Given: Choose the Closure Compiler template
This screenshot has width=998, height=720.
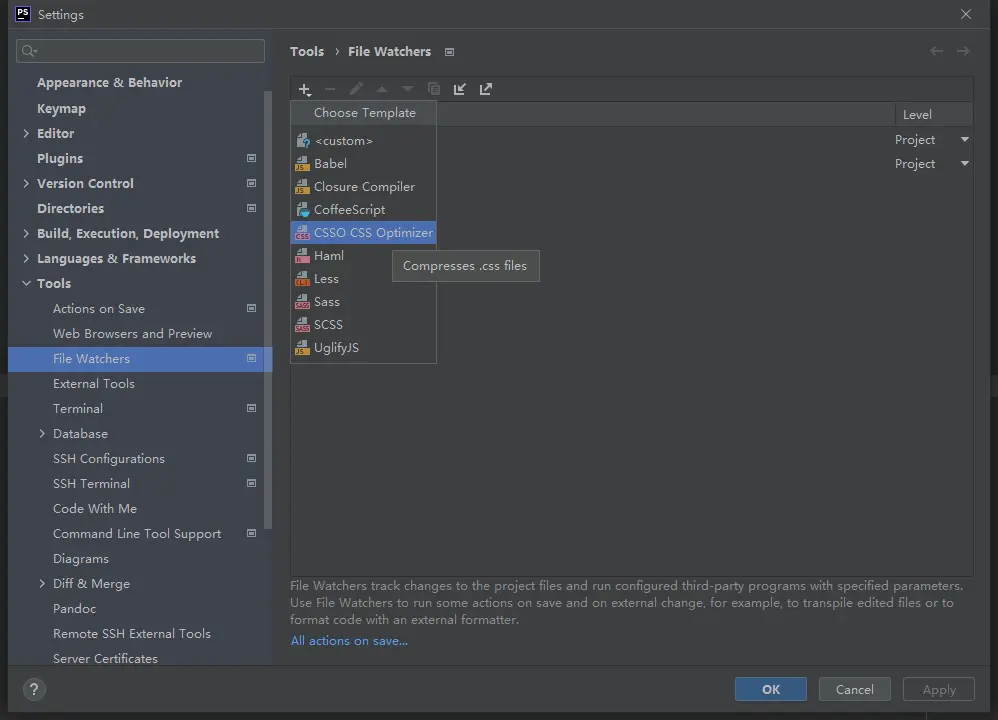Looking at the screenshot, I should point(363,187).
